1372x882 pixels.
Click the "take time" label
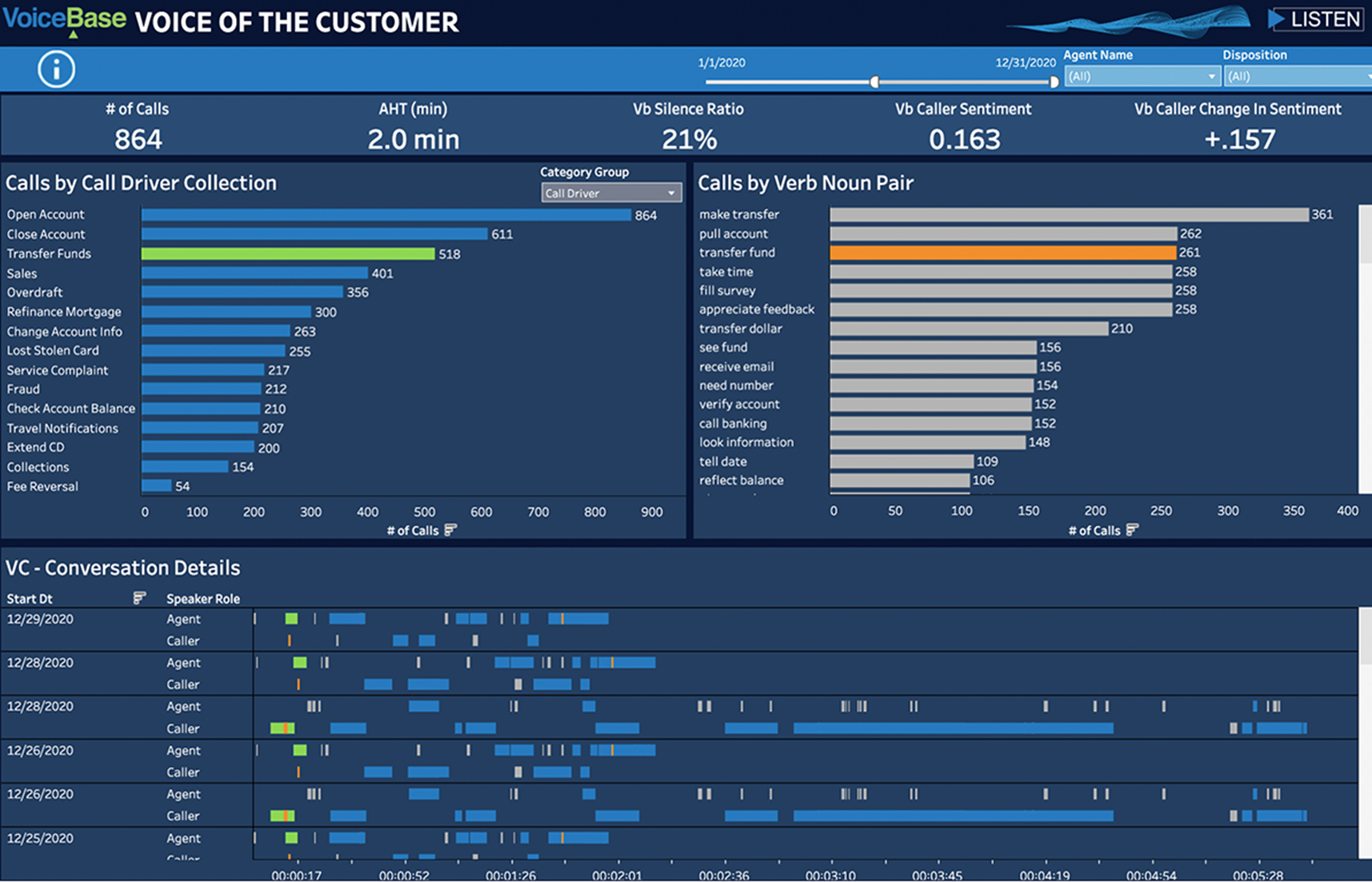tap(726, 272)
